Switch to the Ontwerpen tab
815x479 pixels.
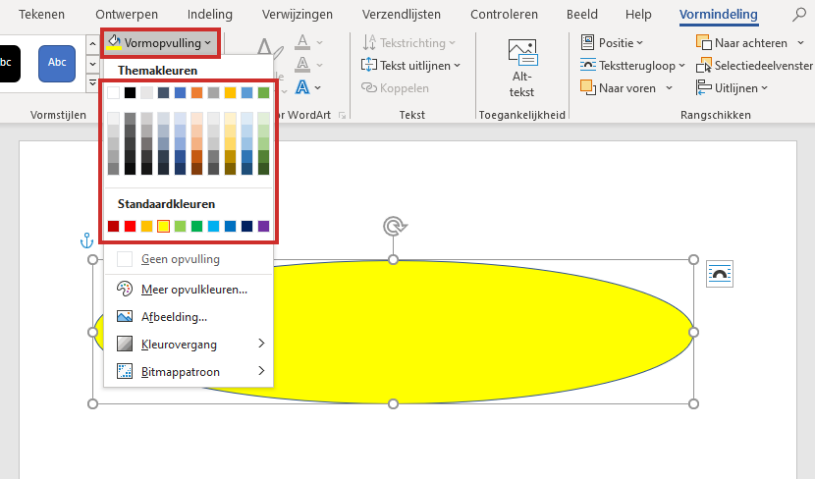point(126,15)
